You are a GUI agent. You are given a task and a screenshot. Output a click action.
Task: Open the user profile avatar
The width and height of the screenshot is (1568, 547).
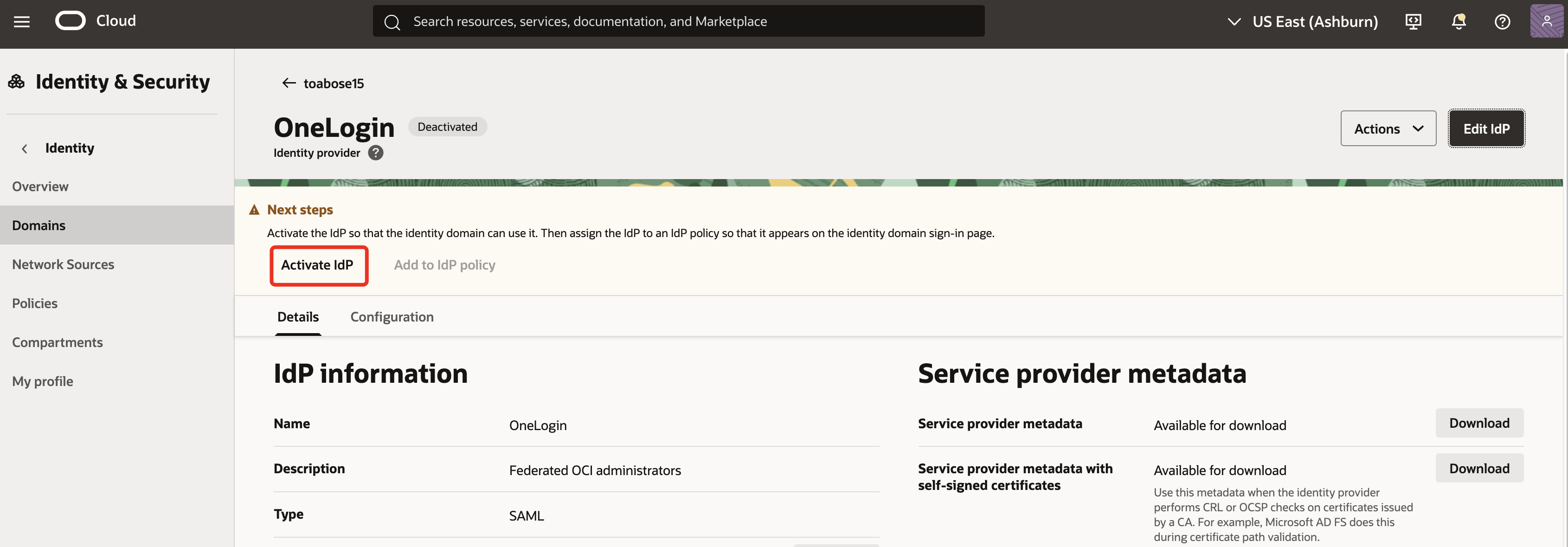click(1547, 21)
